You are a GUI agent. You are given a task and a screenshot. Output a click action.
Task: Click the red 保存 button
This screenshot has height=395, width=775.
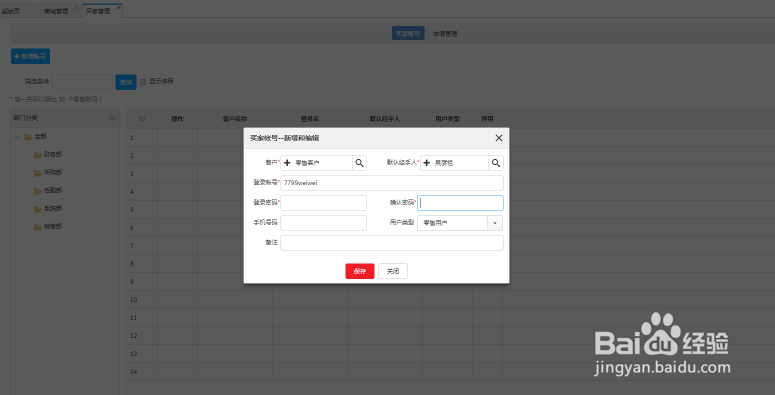(360, 271)
